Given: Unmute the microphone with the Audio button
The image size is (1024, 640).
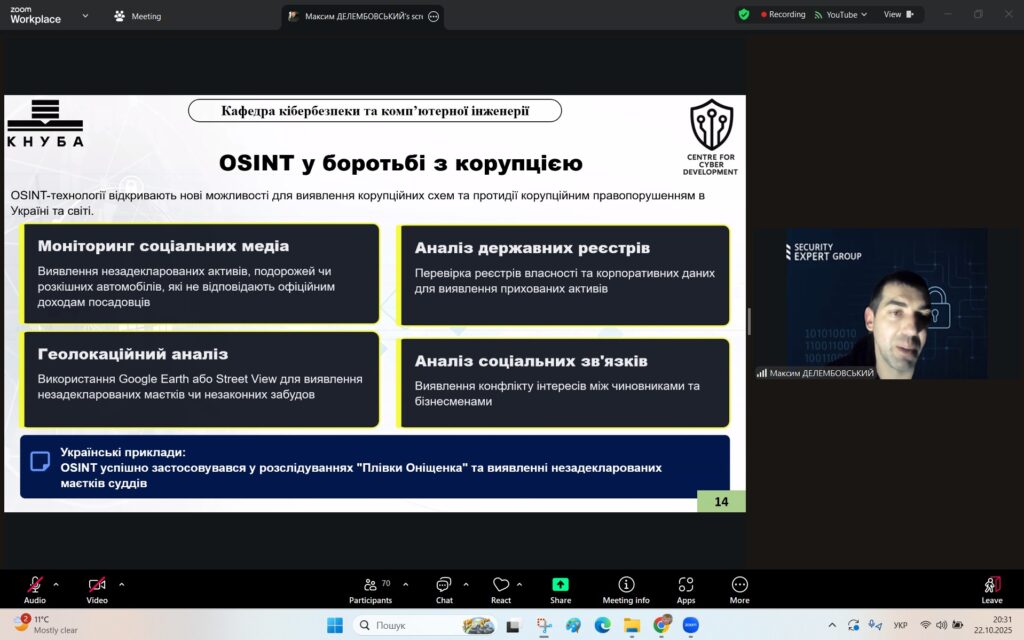Looking at the screenshot, I should tap(35, 587).
